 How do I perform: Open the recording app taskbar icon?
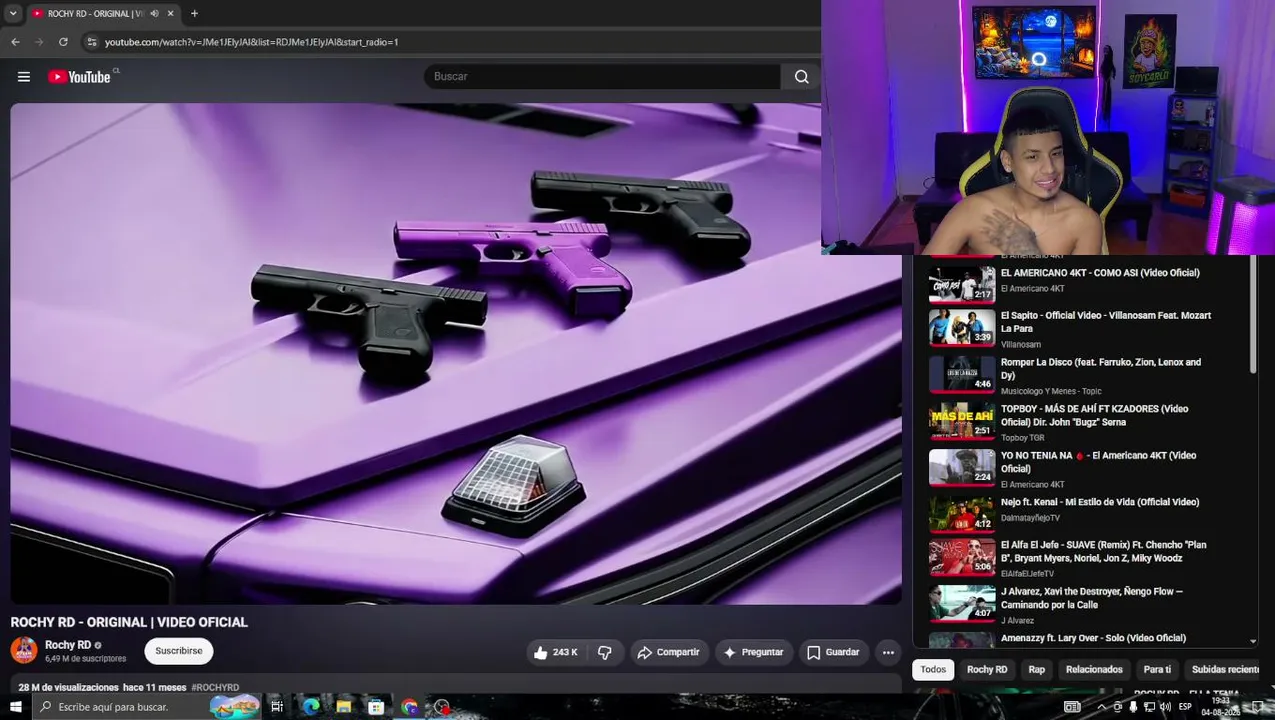442,707
